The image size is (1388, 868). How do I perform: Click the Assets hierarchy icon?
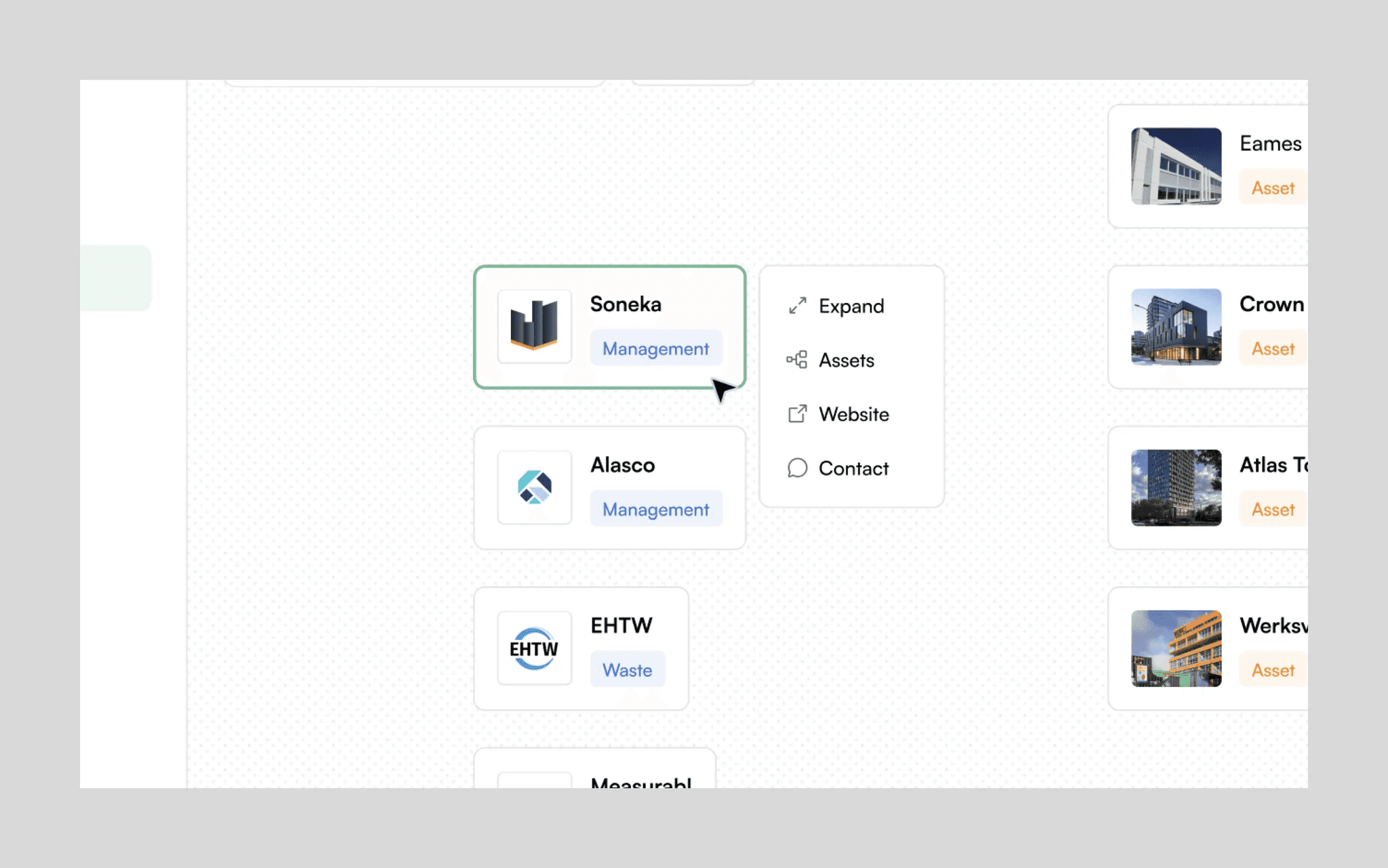coord(797,360)
